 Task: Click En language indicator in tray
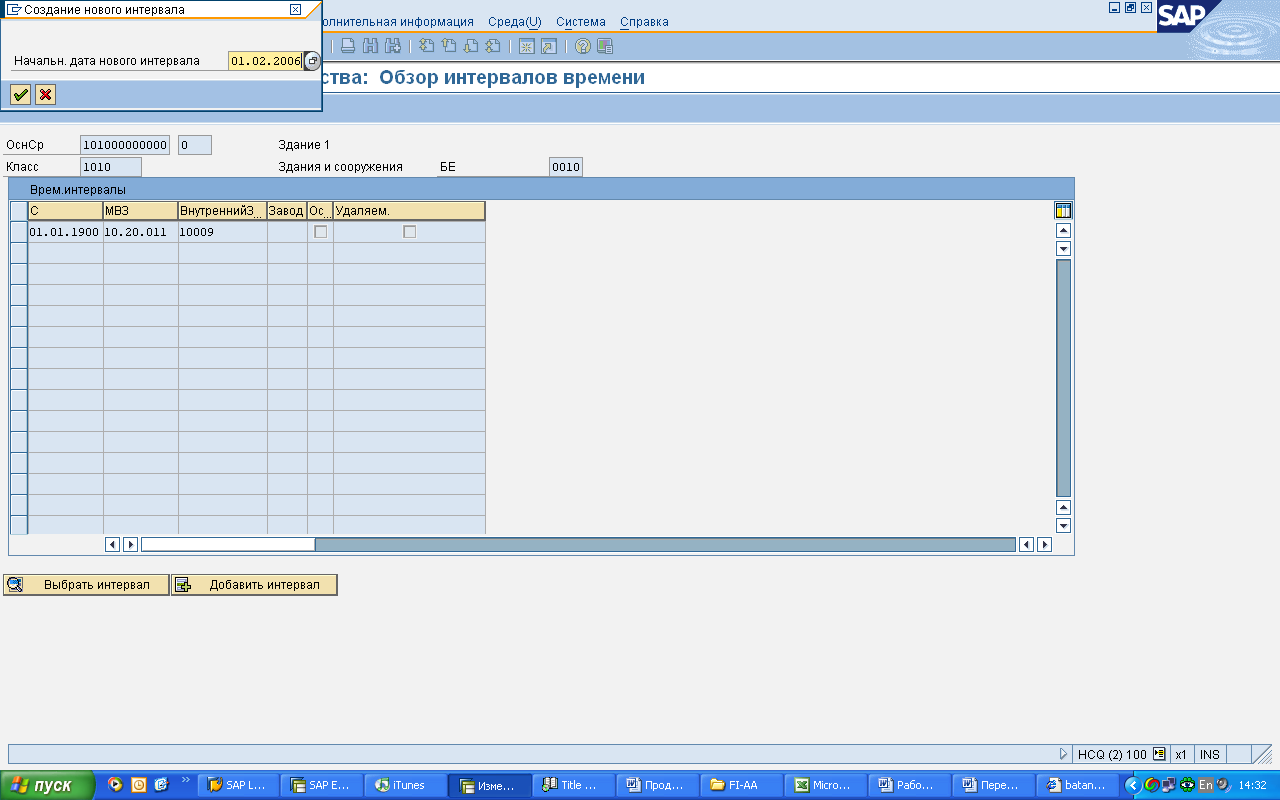click(1206, 785)
